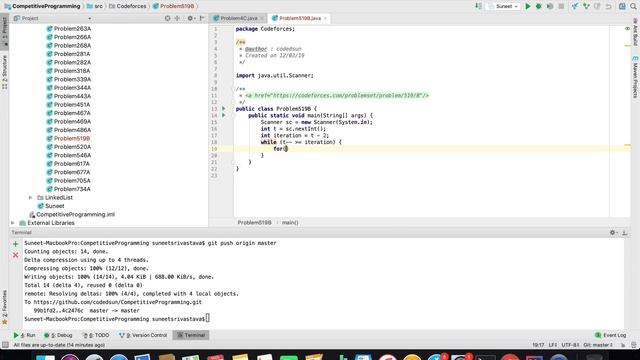Open the Debug tool window tab
This screenshot has width=640, height=360.
click(58, 335)
